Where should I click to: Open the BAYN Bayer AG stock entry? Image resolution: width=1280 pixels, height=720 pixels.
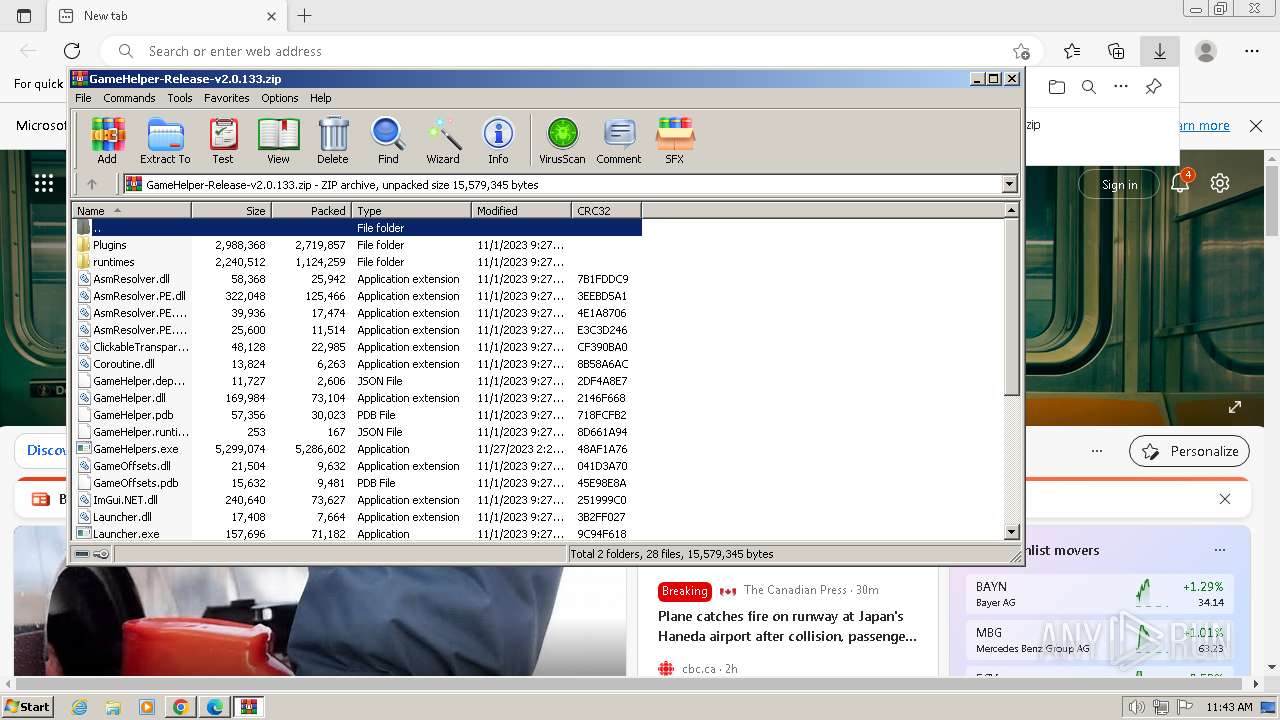click(x=1100, y=593)
